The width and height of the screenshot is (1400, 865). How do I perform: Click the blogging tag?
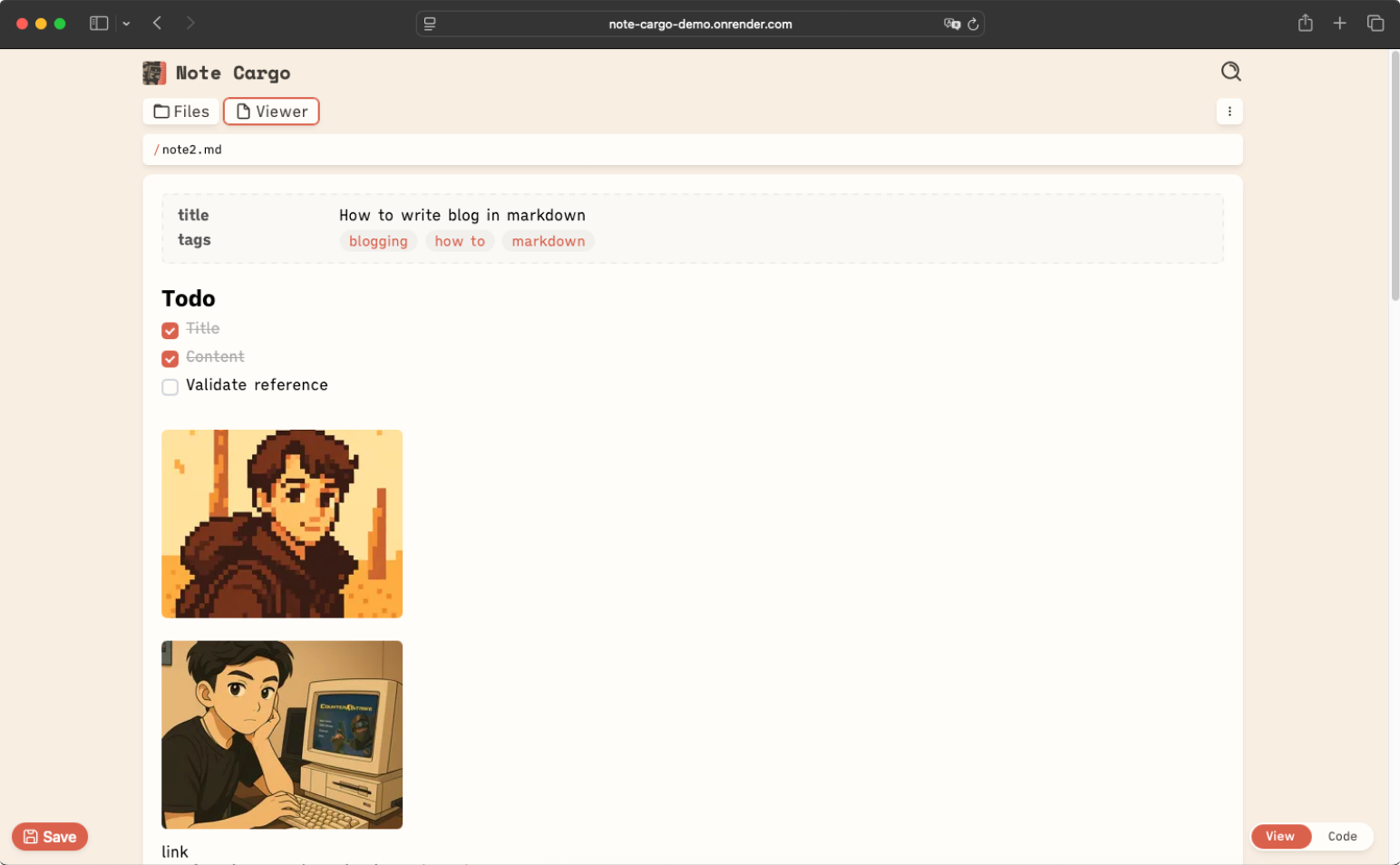378,241
